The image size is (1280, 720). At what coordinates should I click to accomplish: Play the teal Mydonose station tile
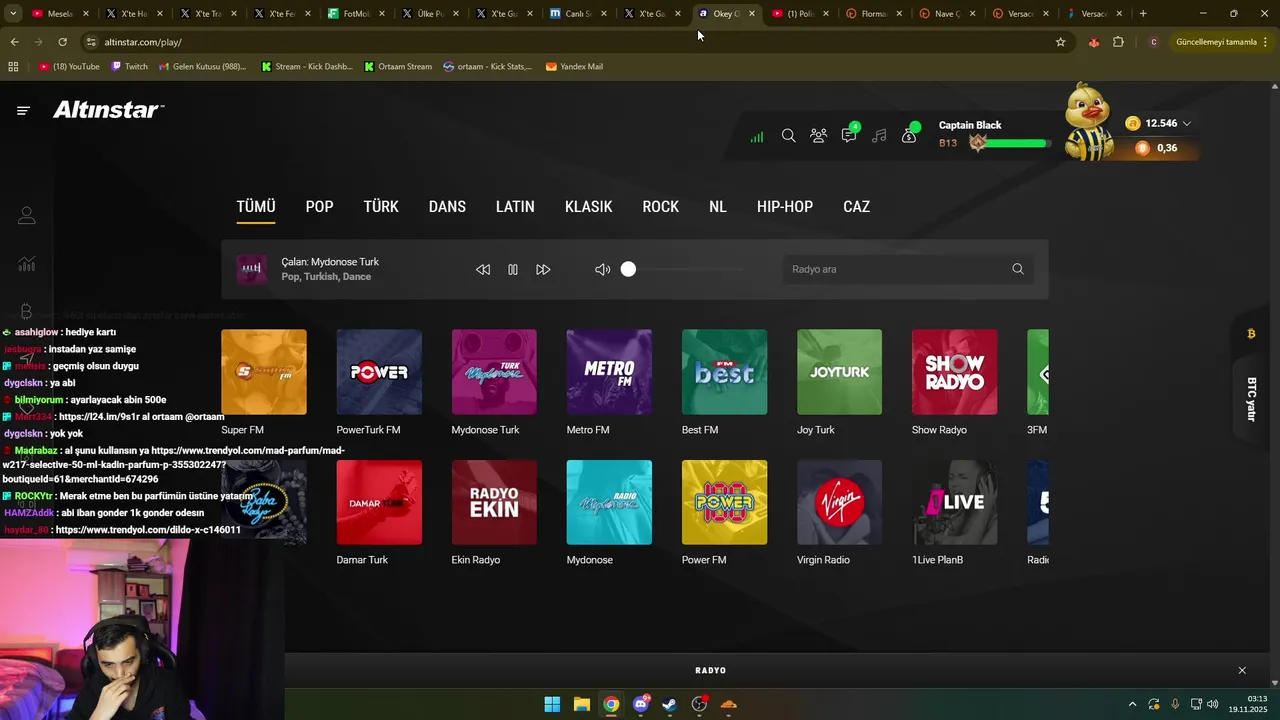[609, 502]
